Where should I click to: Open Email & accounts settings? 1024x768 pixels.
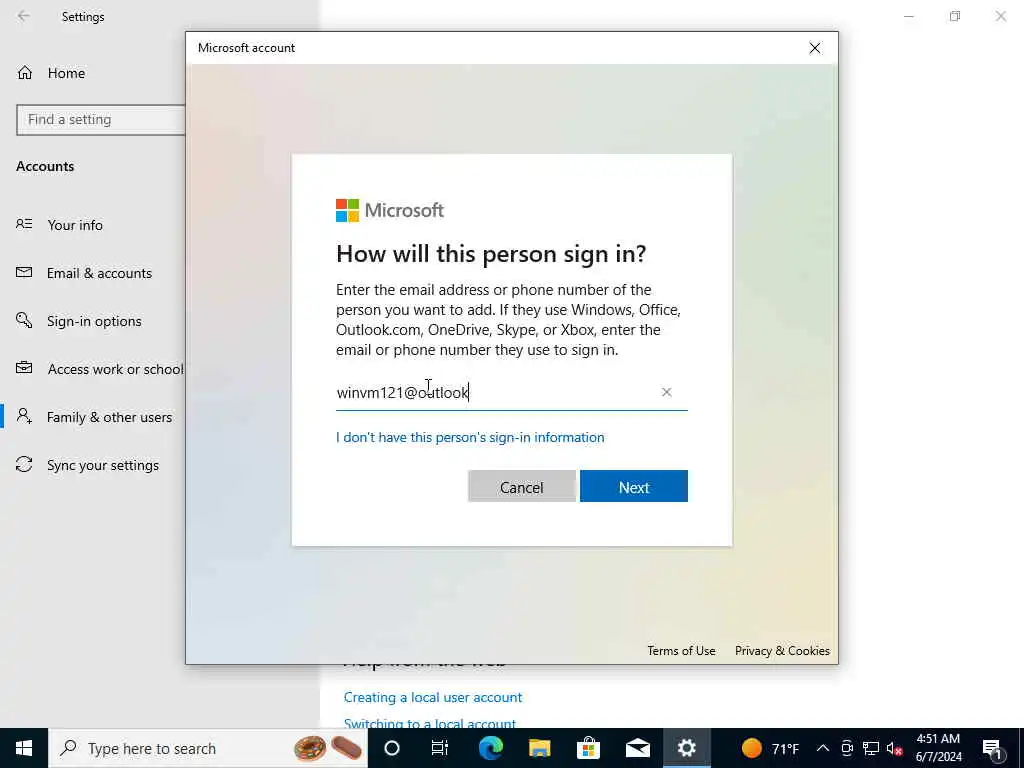pyautogui.click(x=99, y=273)
